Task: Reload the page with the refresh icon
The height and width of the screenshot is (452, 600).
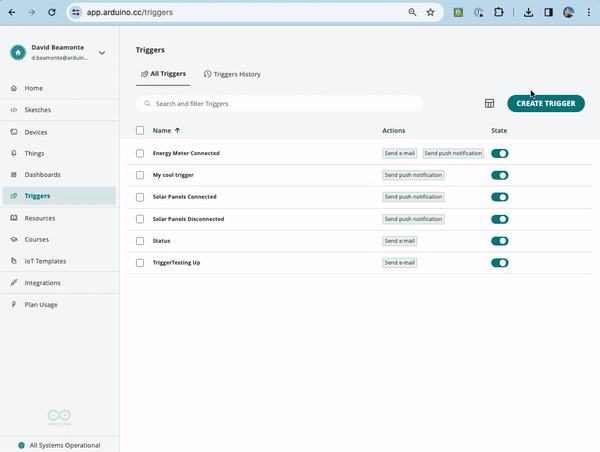Action: (x=52, y=13)
